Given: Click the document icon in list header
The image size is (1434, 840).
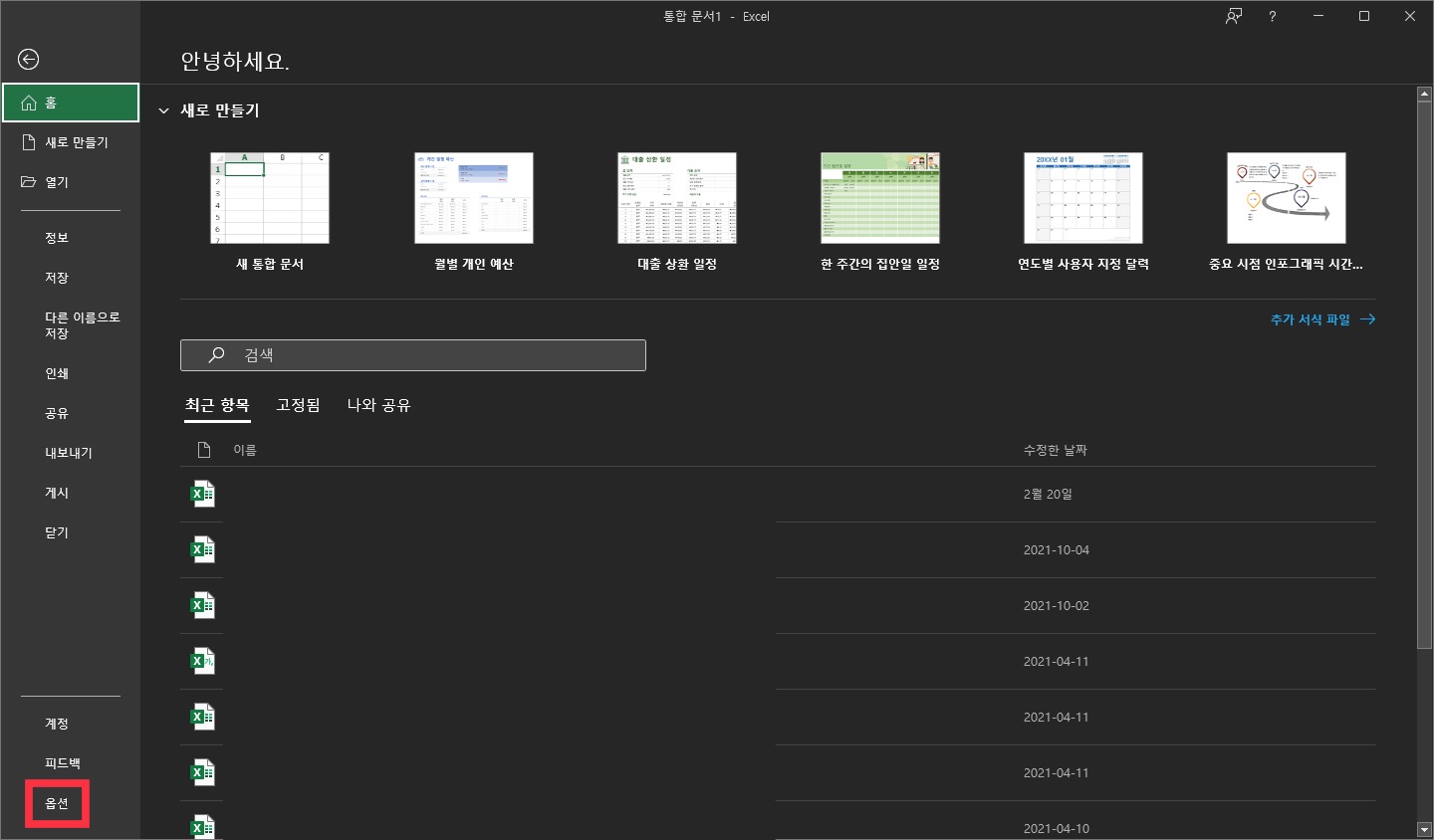Looking at the screenshot, I should pyautogui.click(x=204, y=450).
